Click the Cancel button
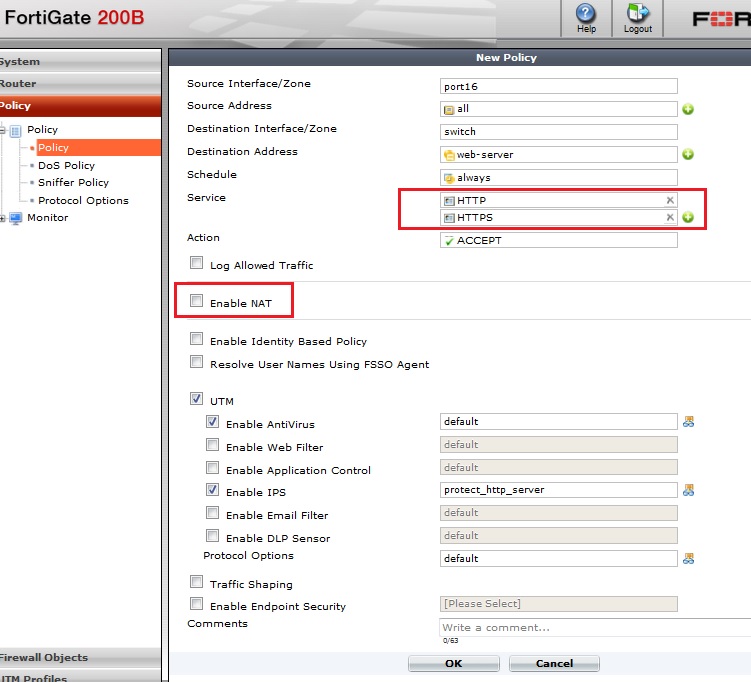Image resolution: width=751 pixels, height=682 pixels. [x=554, y=663]
